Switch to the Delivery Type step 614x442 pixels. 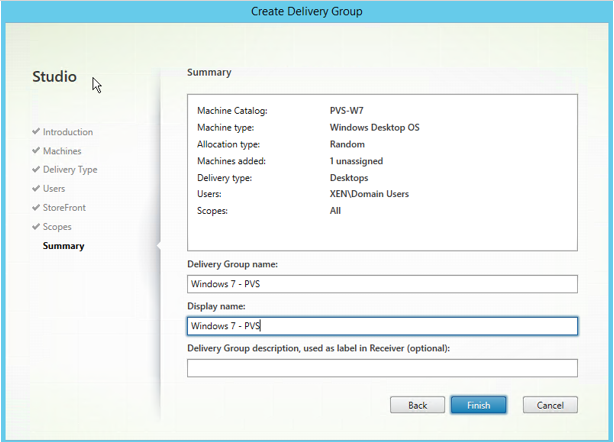[x=70, y=170]
